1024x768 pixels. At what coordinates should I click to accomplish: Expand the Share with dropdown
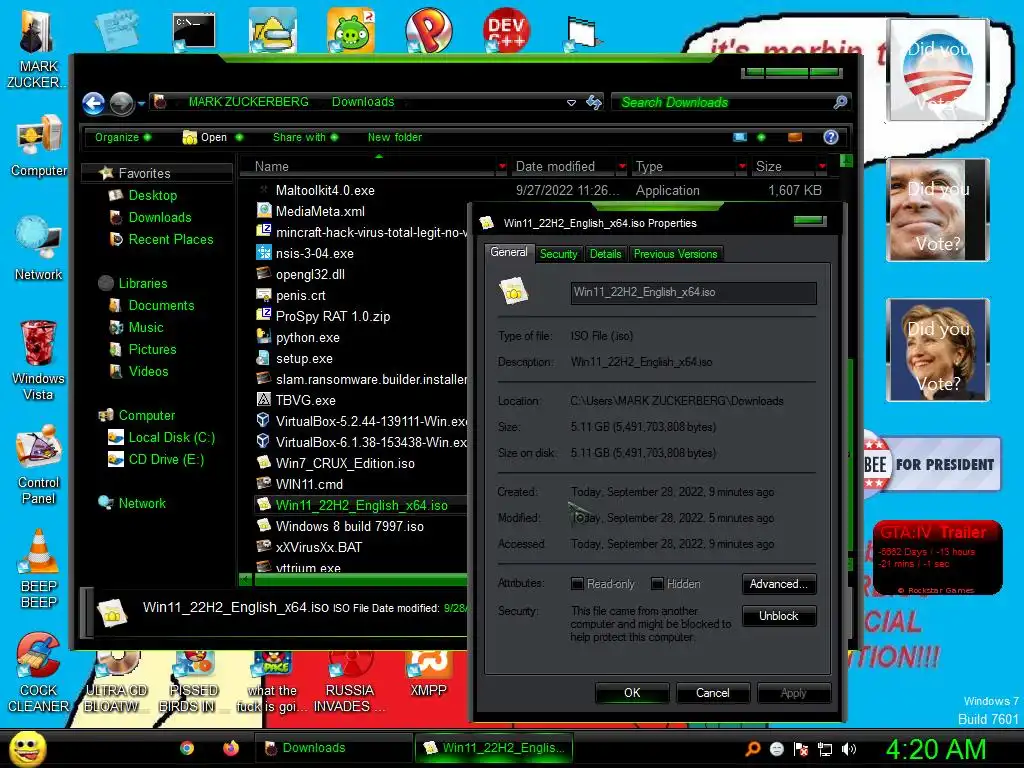[306, 137]
